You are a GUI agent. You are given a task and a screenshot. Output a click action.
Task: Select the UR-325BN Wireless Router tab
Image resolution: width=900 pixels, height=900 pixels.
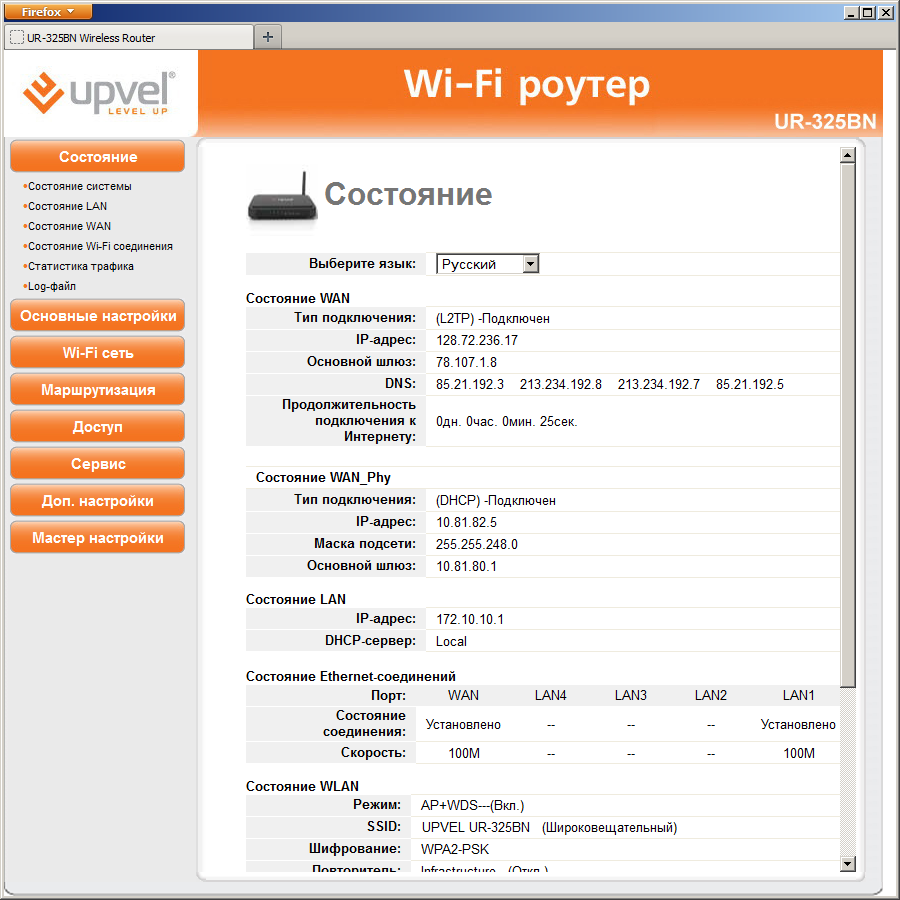pyautogui.click(x=129, y=38)
